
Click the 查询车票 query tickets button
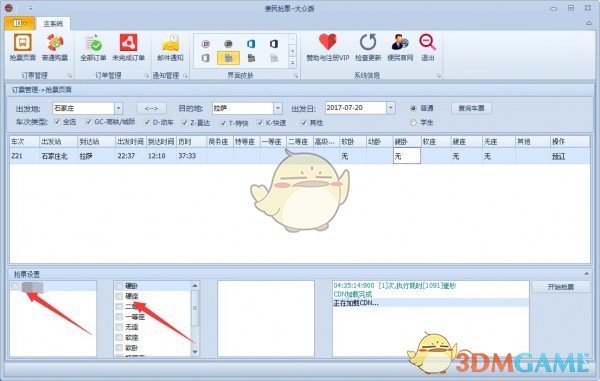click(x=471, y=108)
